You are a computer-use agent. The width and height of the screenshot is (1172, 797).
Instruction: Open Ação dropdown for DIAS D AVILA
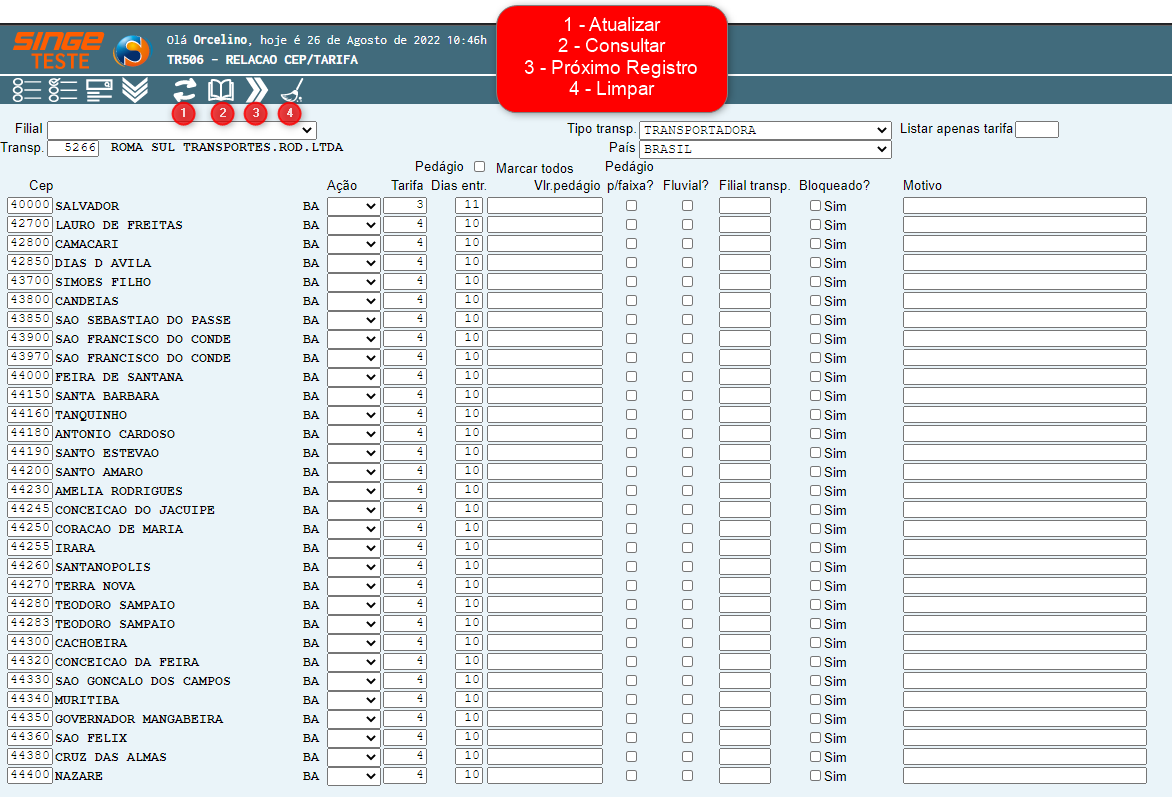pos(354,262)
